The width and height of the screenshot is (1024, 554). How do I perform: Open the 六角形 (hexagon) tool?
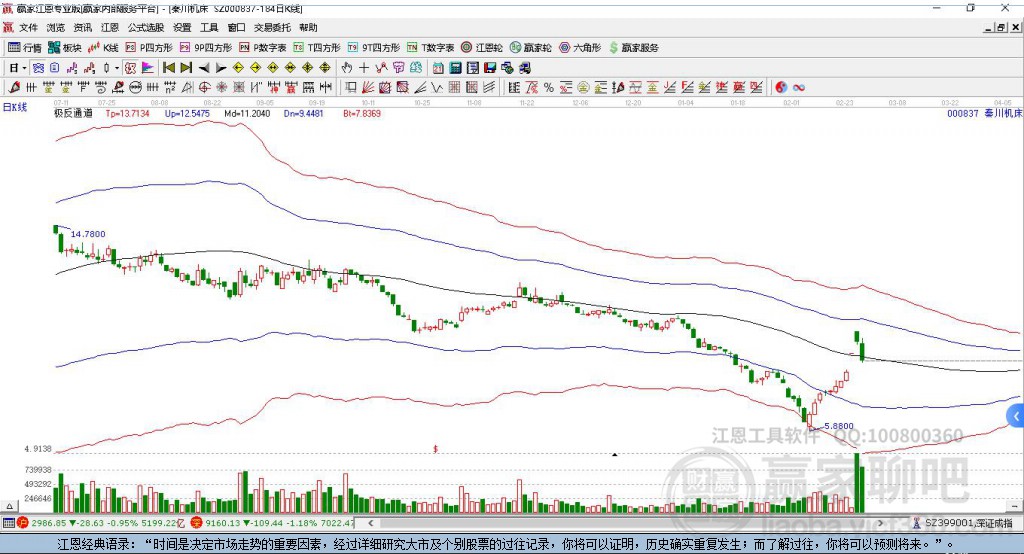(580, 48)
